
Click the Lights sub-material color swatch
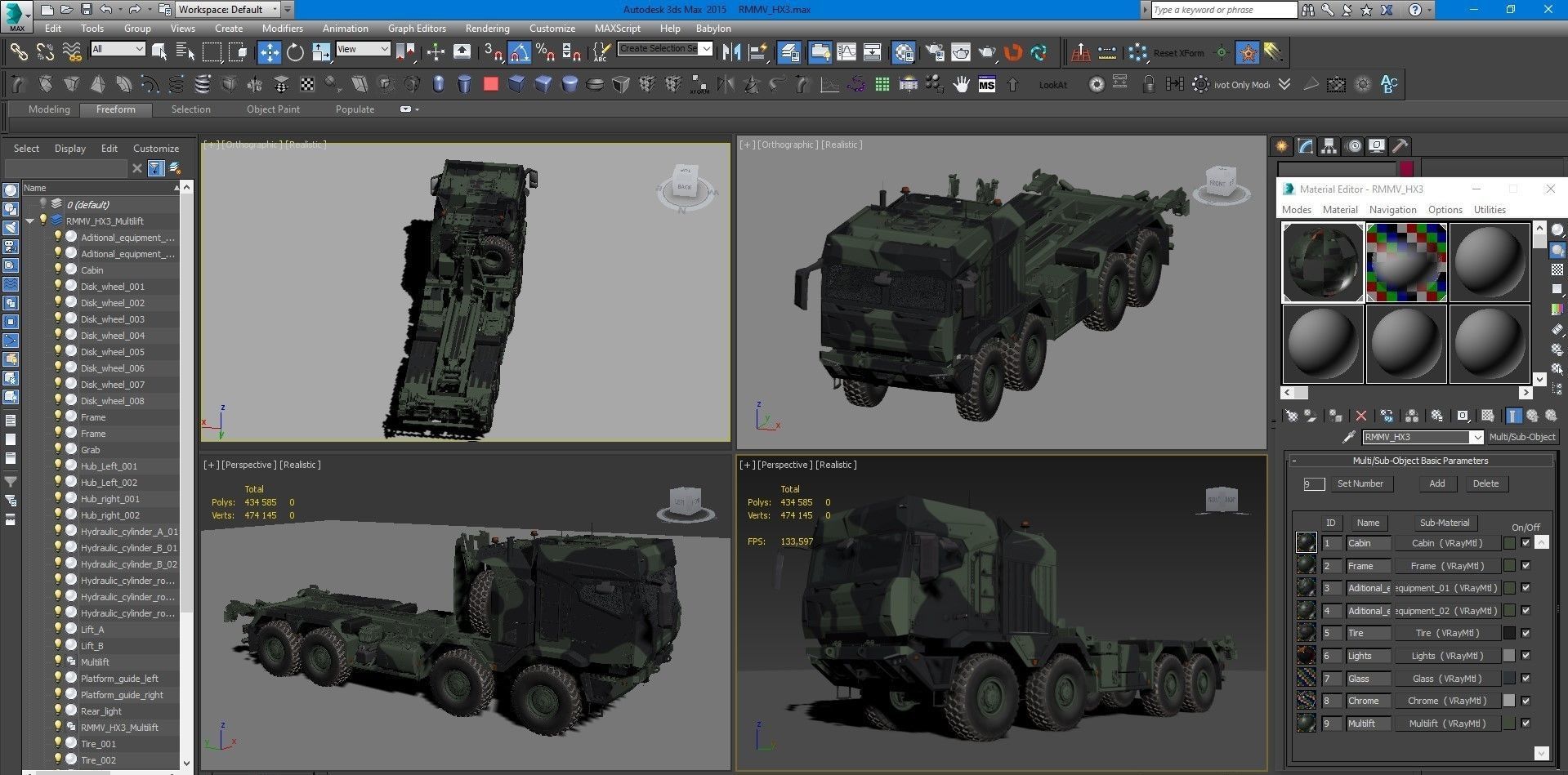(x=1509, y=655)
